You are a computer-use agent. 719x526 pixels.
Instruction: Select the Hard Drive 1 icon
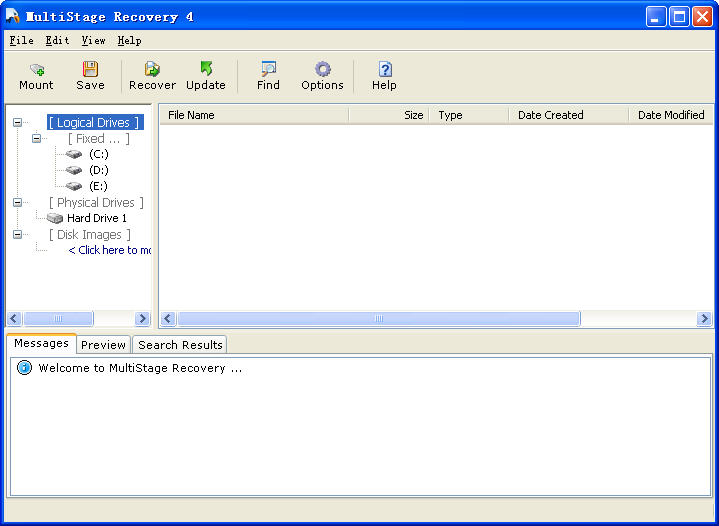(x=54, y=218)
